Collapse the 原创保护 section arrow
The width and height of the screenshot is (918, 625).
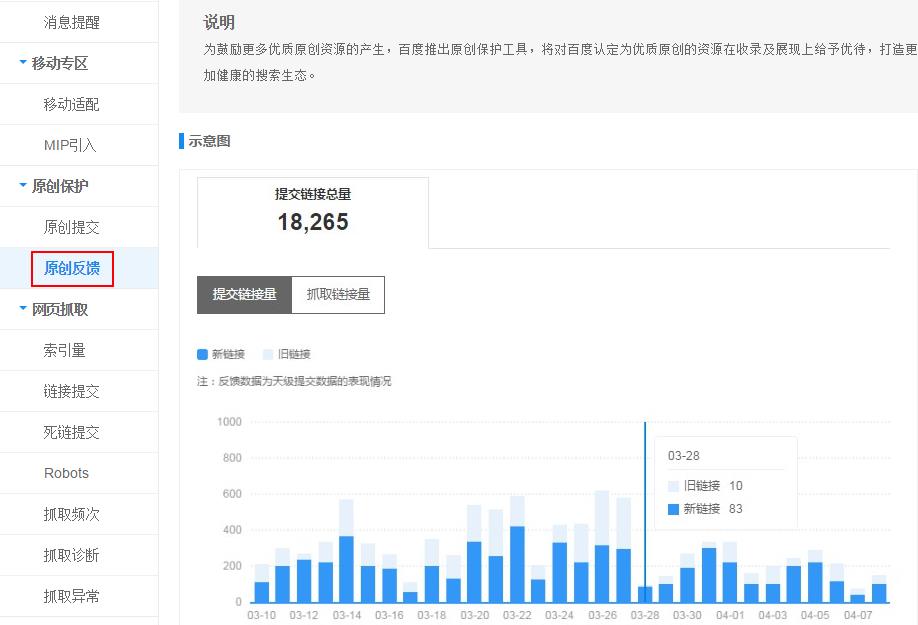tap(23, 184)
